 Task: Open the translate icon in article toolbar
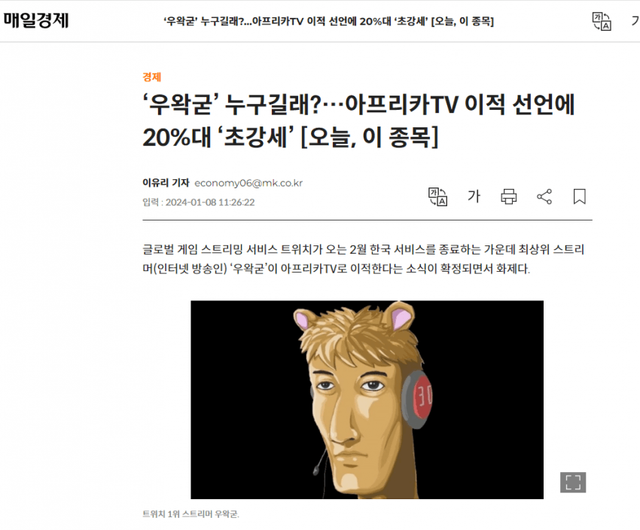(438, 196)
